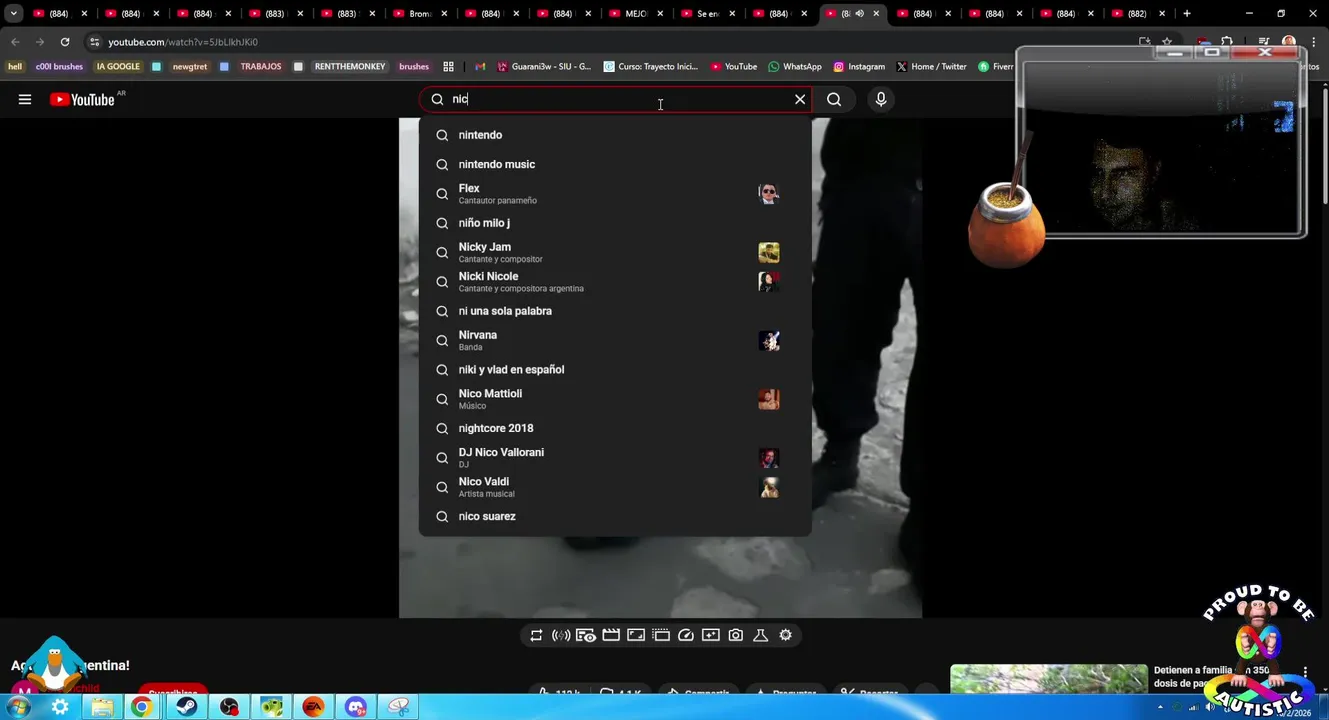
Task: Reload the page in Chrome
Action: pyautogui.click(x=65, y=42)
